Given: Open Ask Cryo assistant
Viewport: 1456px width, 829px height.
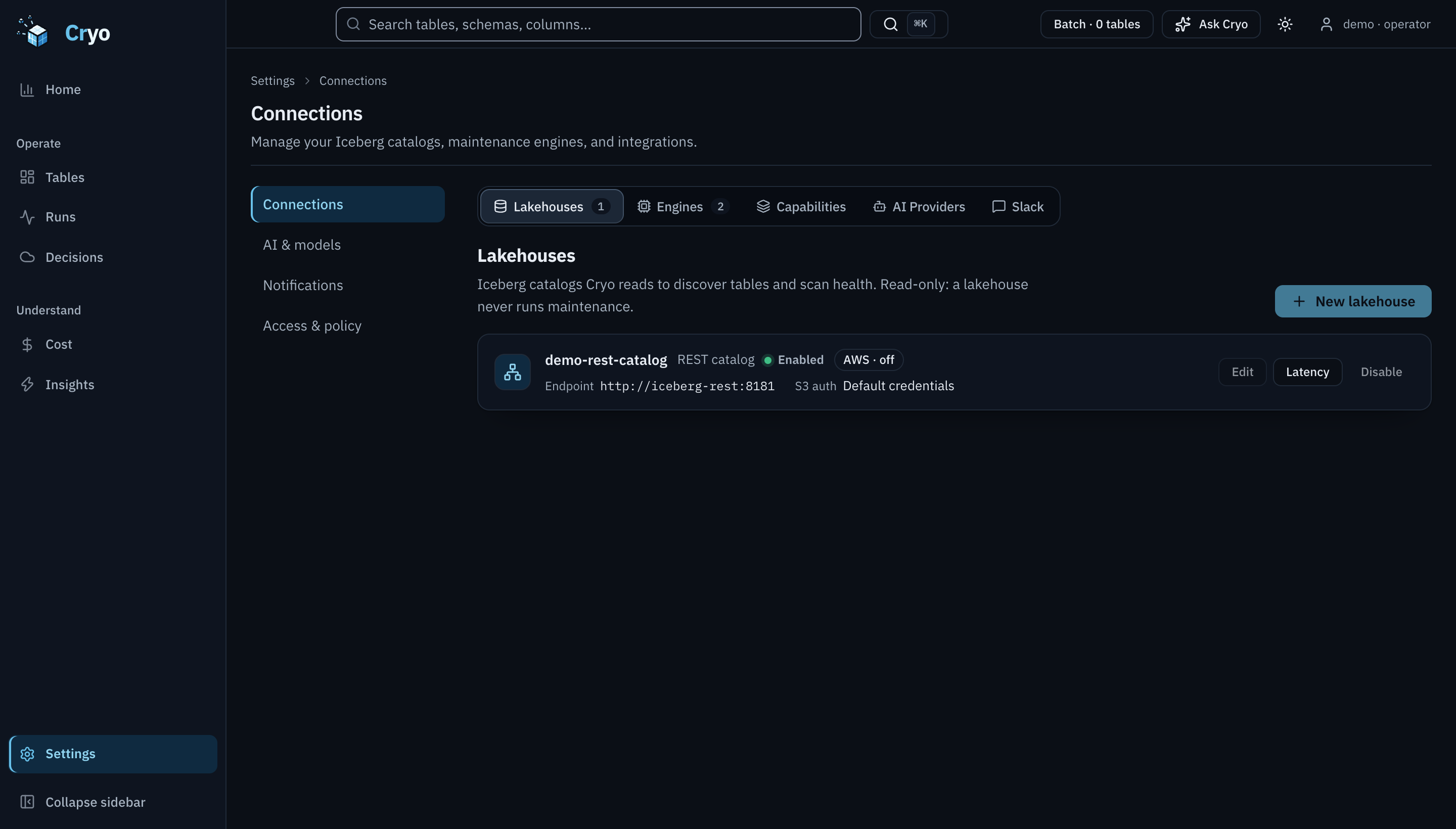Looking at the screenshot, I should (x=1211, y=24).
